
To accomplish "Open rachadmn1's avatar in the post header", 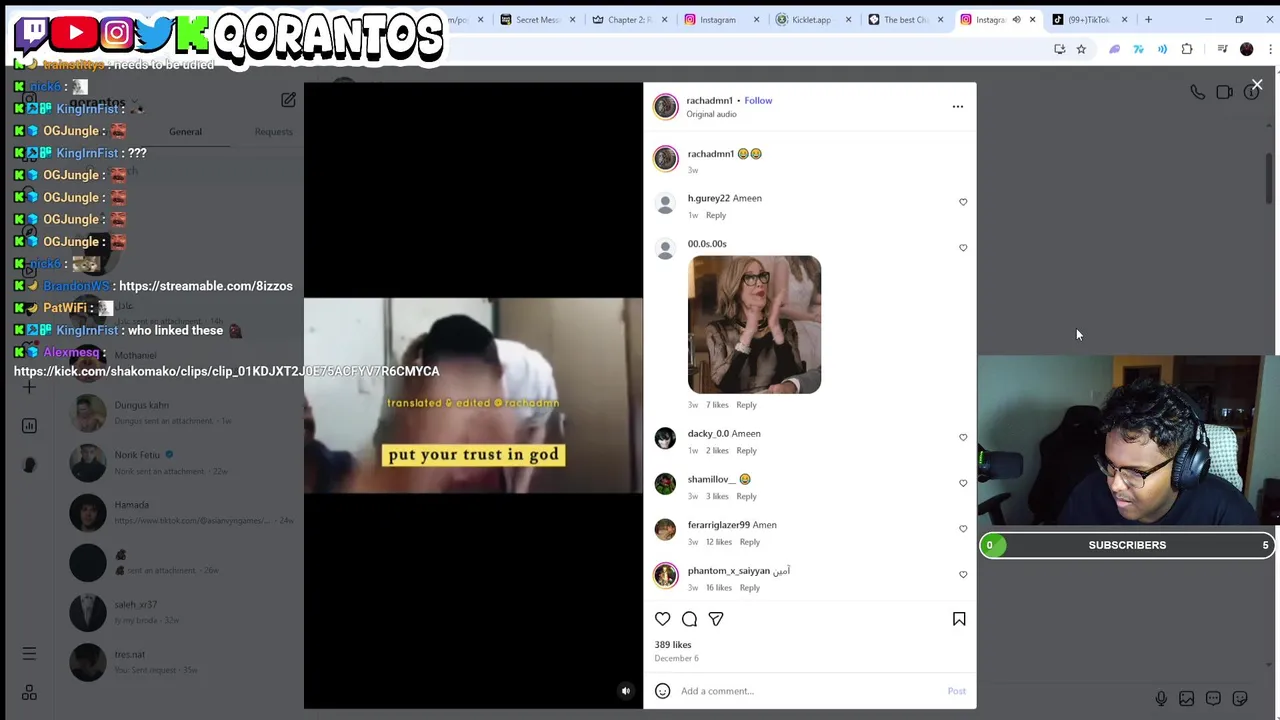I will [x=665, y=106].
